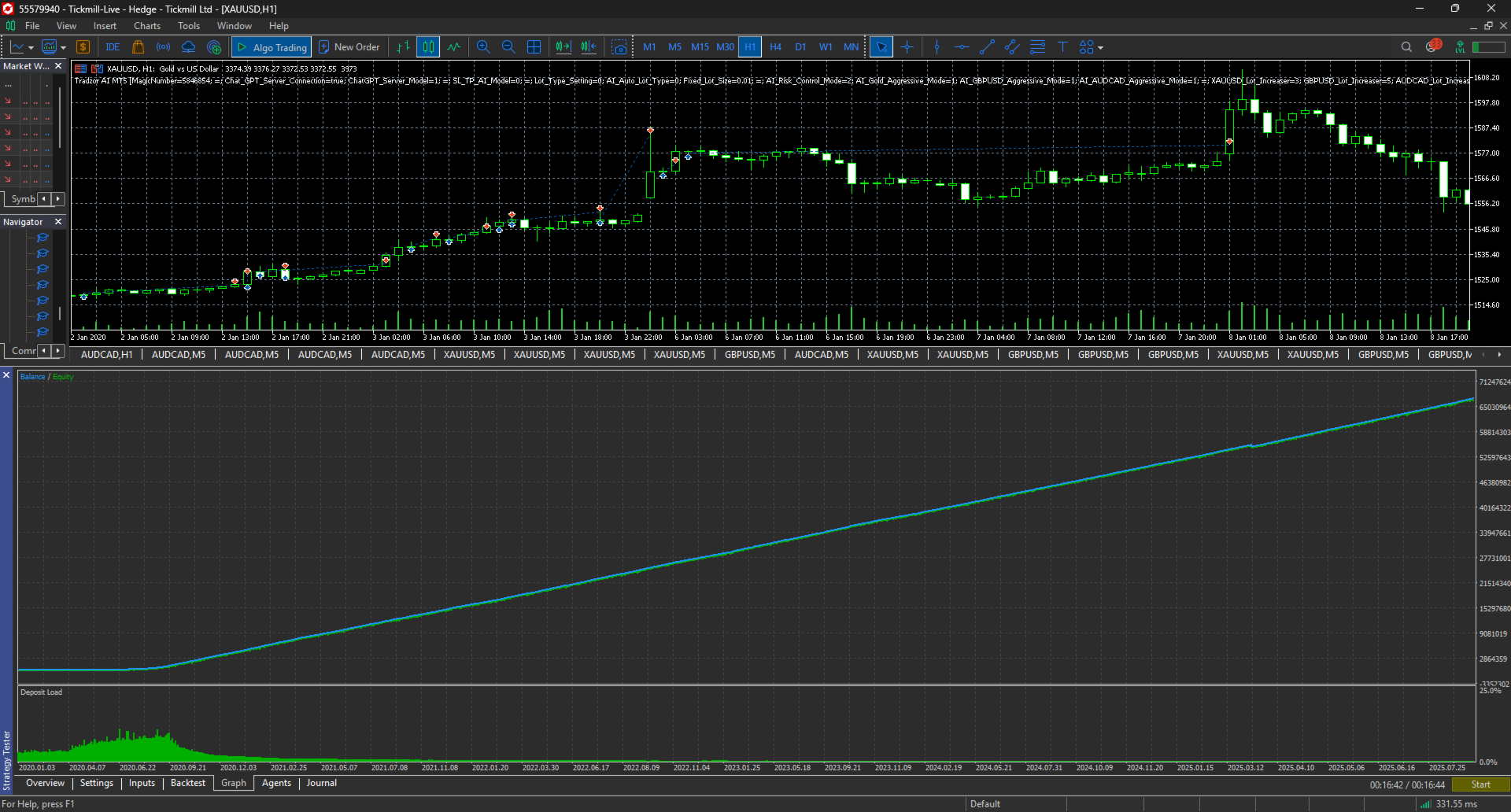Click New Order button
This screenshot has height=812, width=1511.
(349, 47)
